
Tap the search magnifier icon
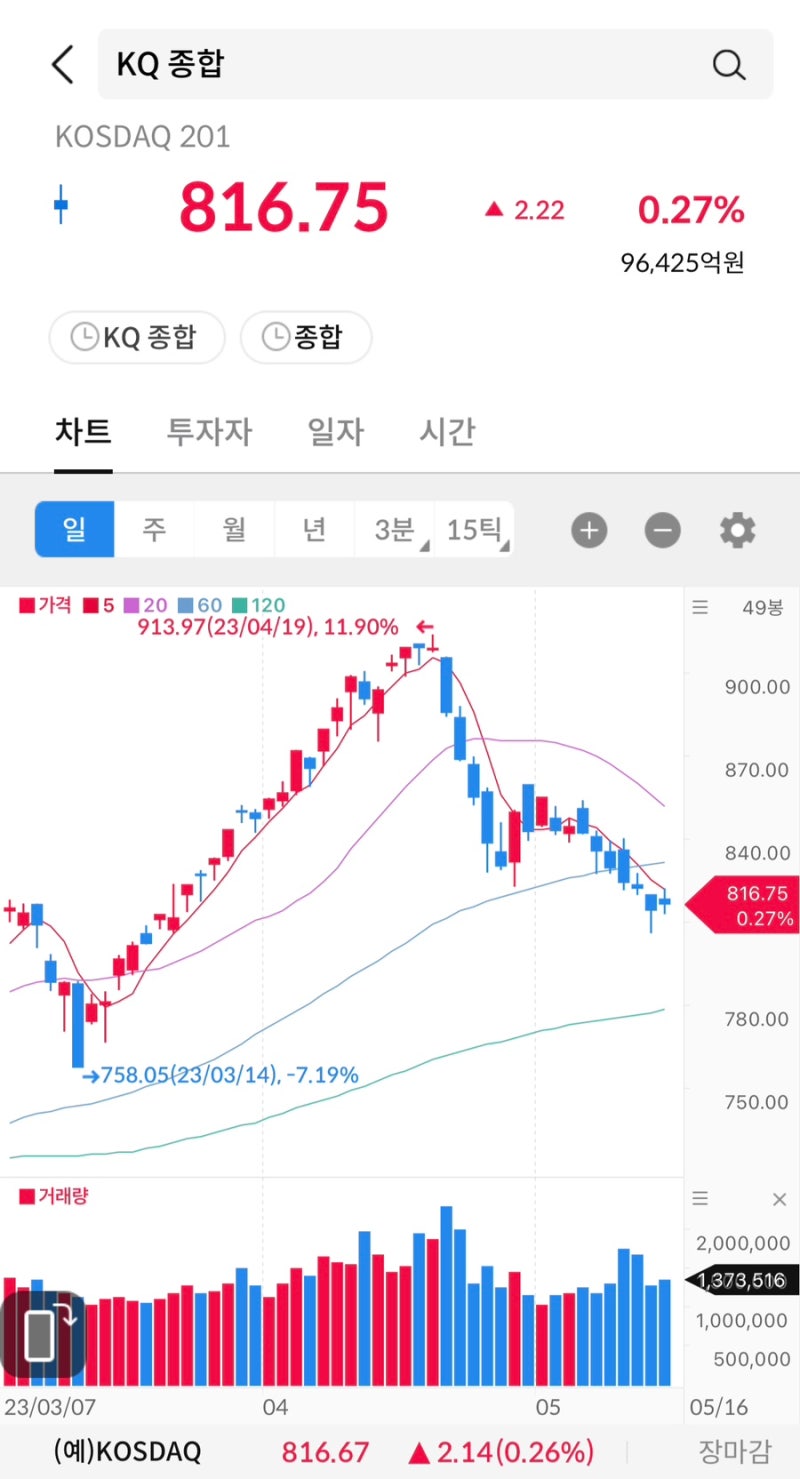tap(729, 64)
